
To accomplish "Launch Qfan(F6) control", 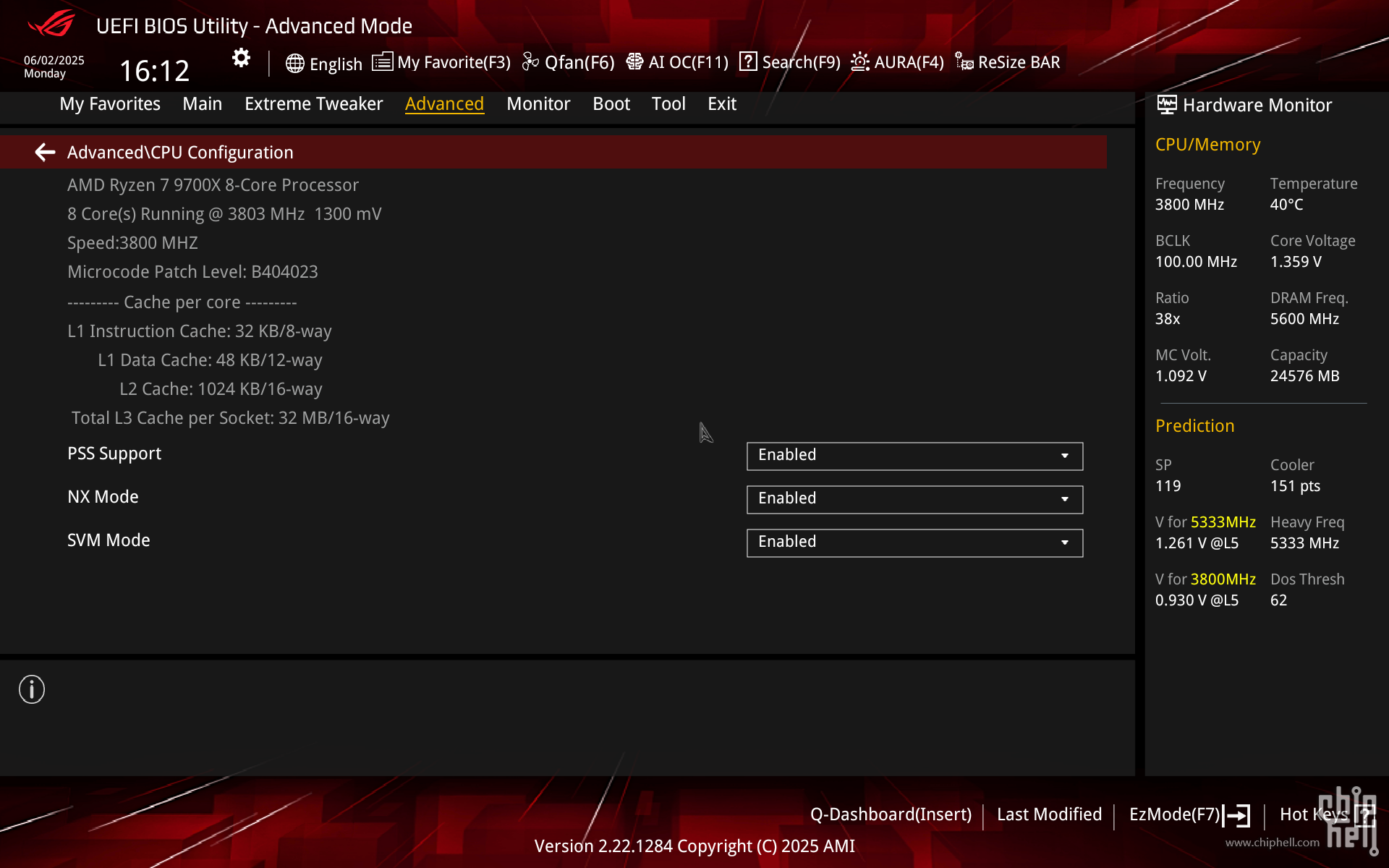I will (579, 62).
